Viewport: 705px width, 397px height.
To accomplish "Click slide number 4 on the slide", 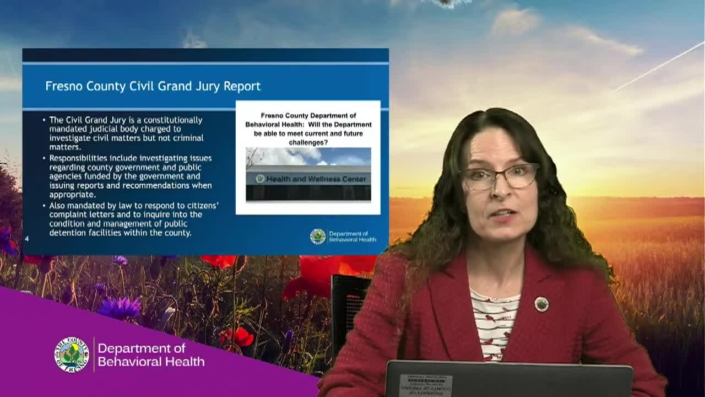I will pos(27,238).
